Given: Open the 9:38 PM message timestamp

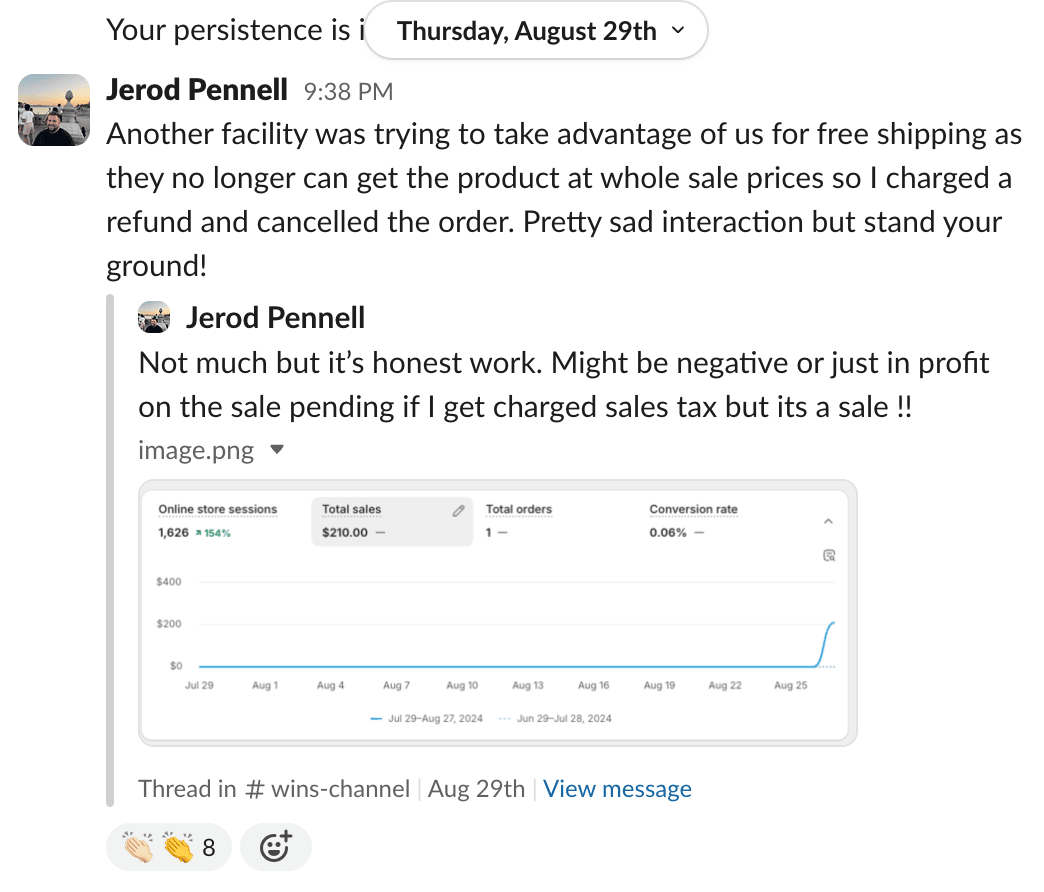Looking at the screenshot, I should click(348, 92).
